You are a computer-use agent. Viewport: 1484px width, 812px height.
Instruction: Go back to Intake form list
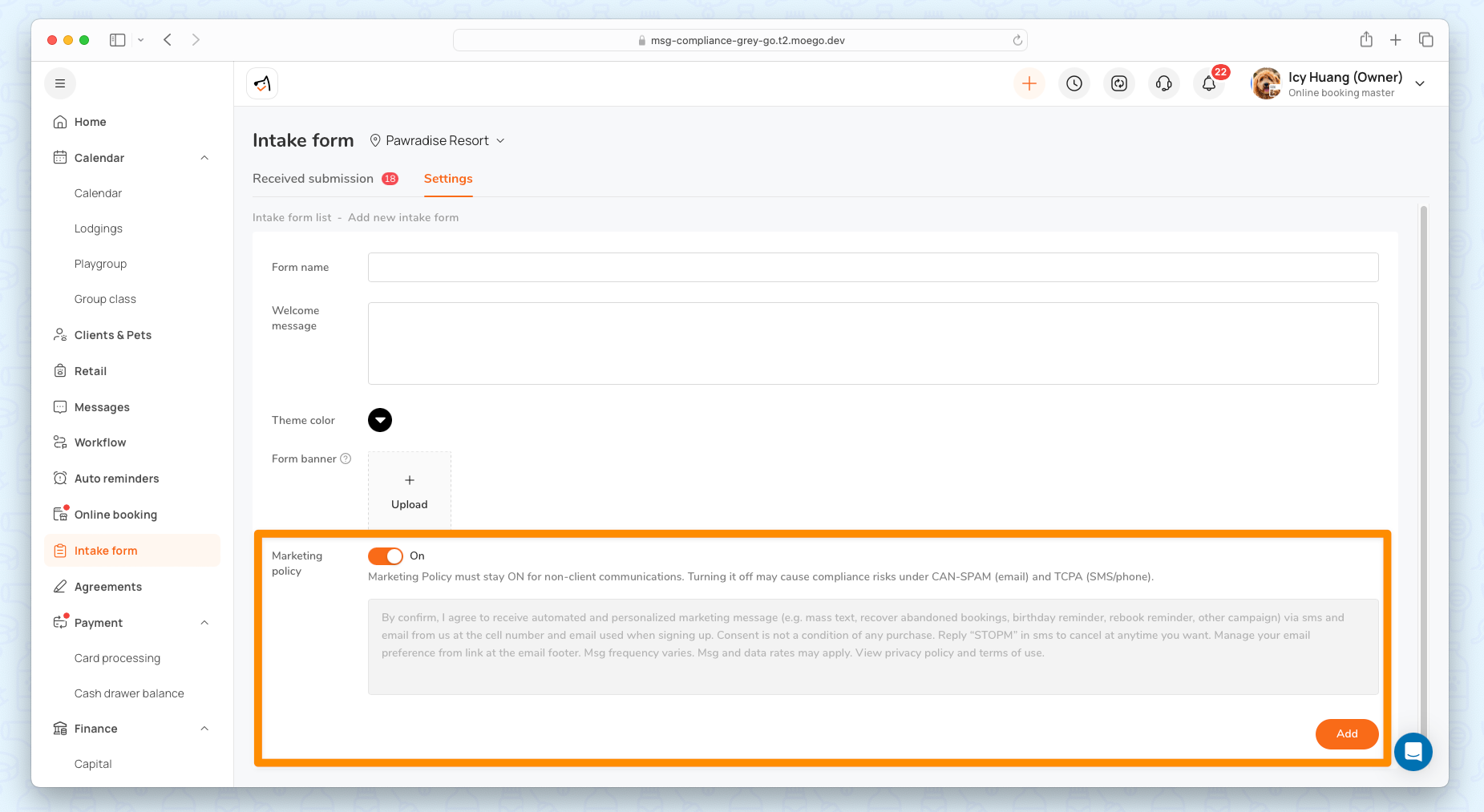292,217
